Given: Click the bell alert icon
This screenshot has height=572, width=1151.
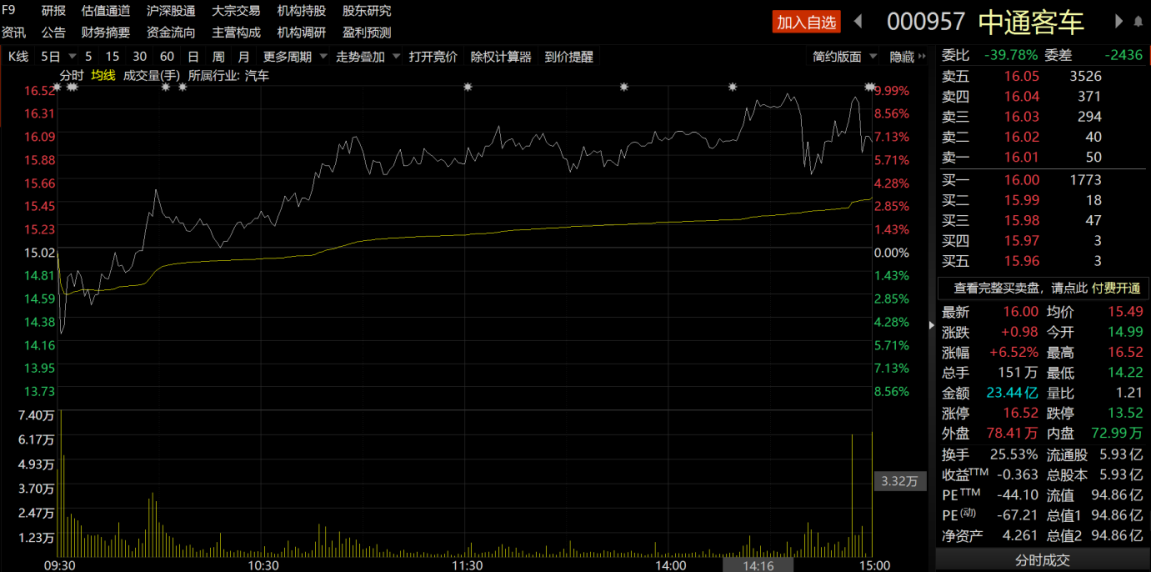Looking at the screenshot, I should pyautogui.click(x=1139, y=22).
